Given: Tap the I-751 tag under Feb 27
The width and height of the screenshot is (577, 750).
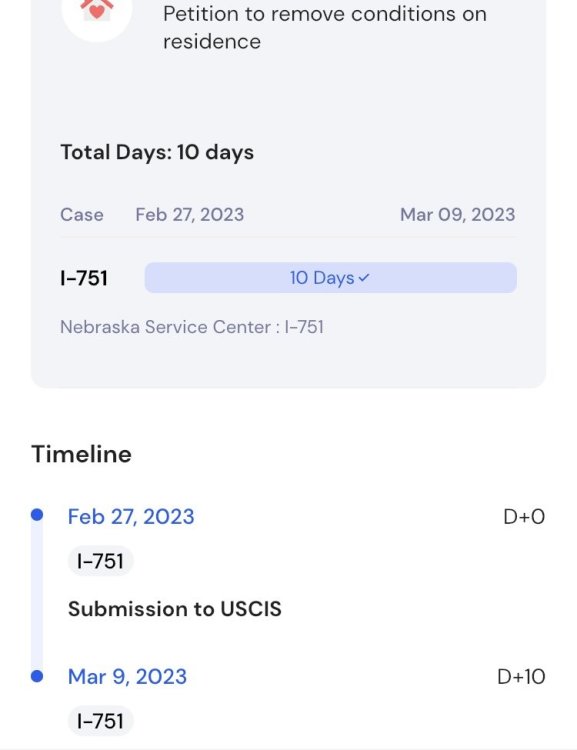Looking at the screenshot, I should pyautogui.click(x=100, y=561).
